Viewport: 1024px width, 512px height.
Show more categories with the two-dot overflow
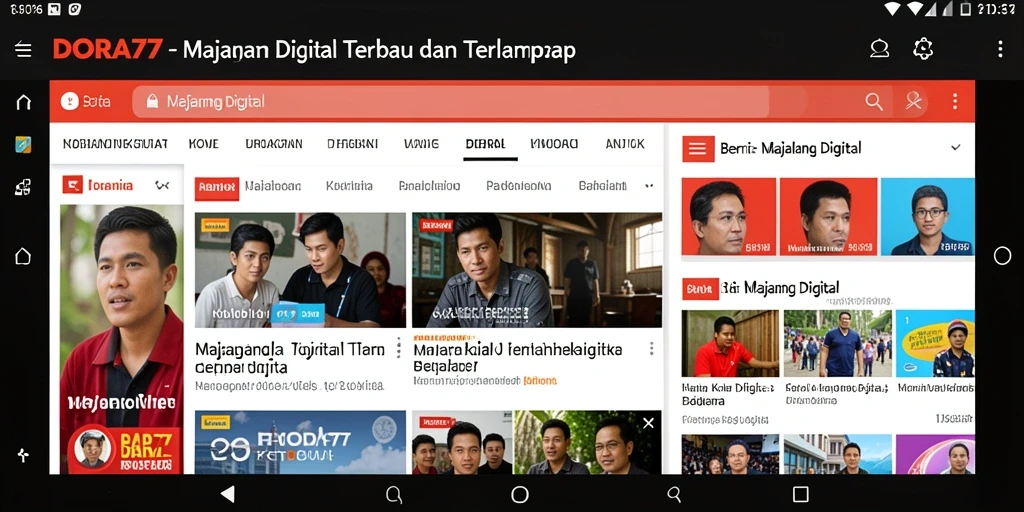pyautogui.click(x=649, y=186)
